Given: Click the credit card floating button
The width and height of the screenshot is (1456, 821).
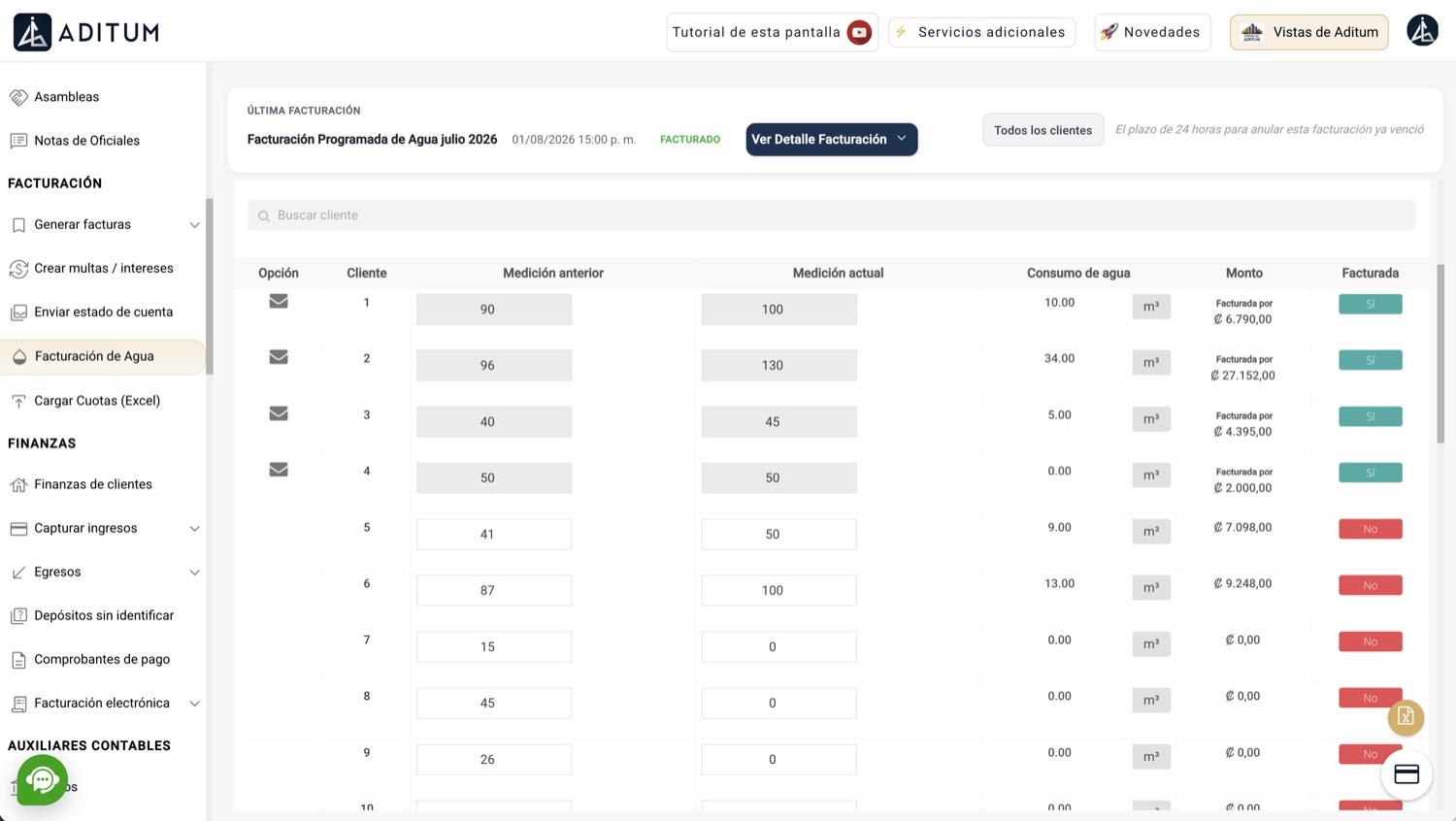Looking at the screenshot, I should click(x=1406, y=774).
